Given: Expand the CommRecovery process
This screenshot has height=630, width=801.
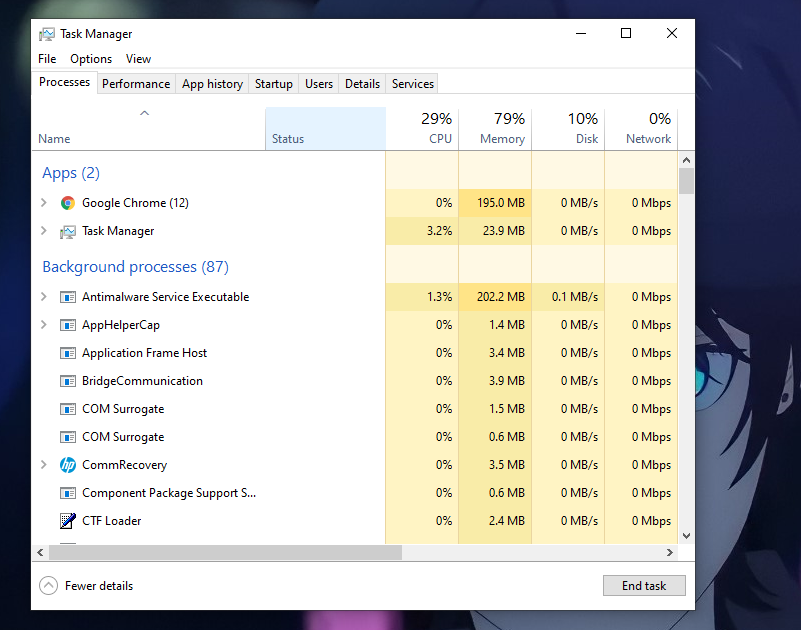Looking at the screenshot, I should pos(44,465).
